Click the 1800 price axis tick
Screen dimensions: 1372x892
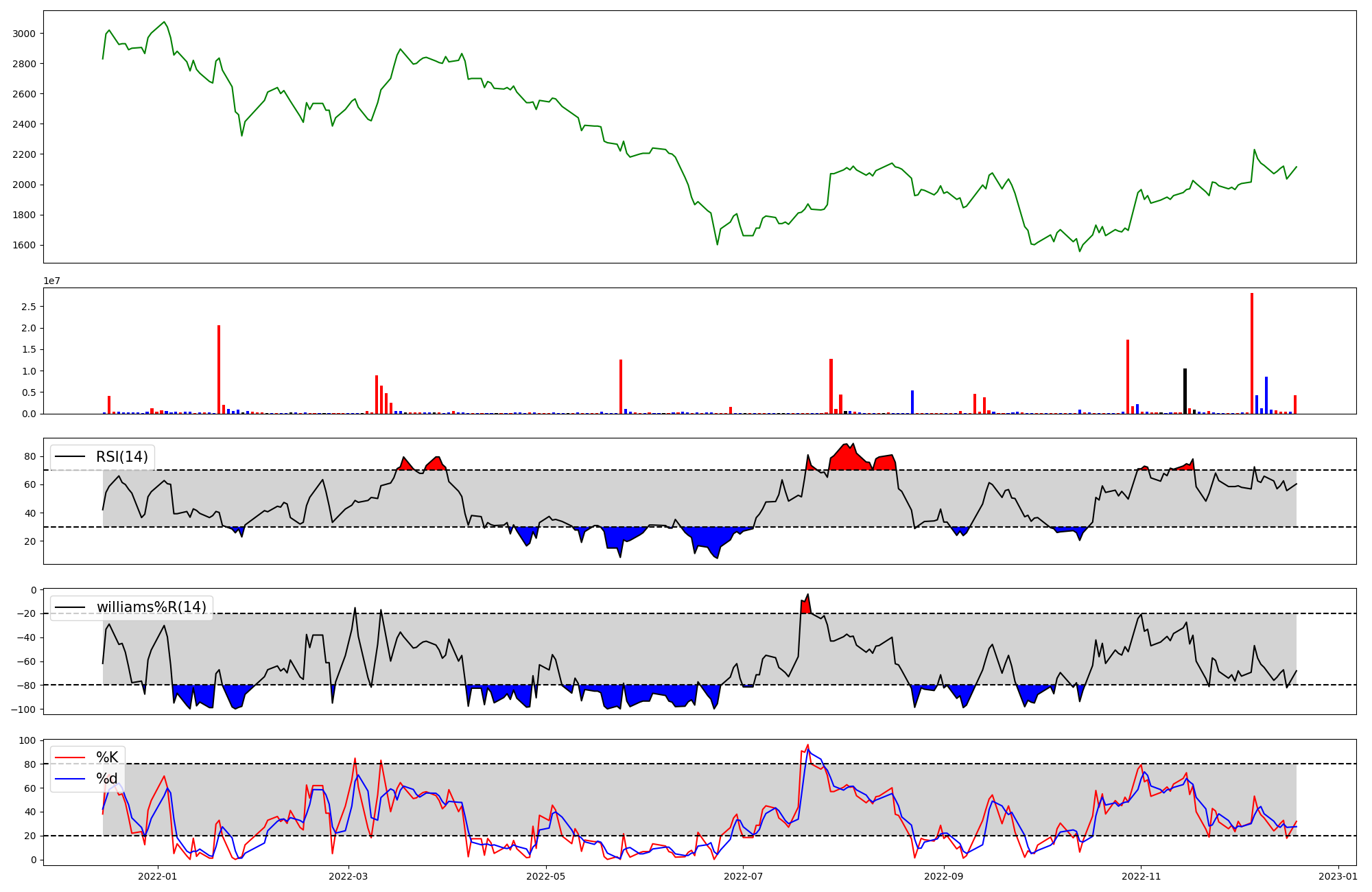click(24, 215)
